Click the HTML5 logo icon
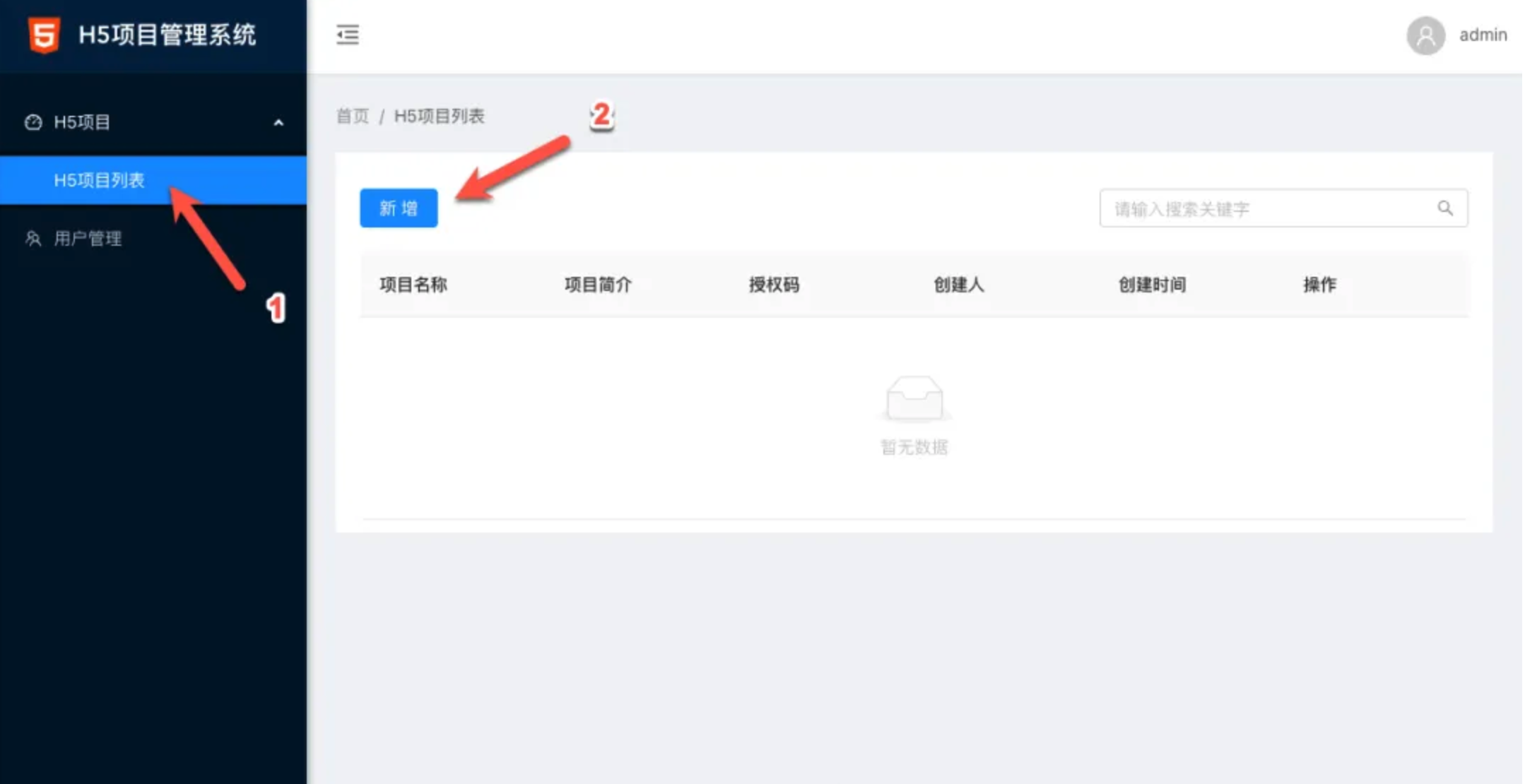This screenshot has width=1525, height=784. pyautogui.click(x=44, y=35)
